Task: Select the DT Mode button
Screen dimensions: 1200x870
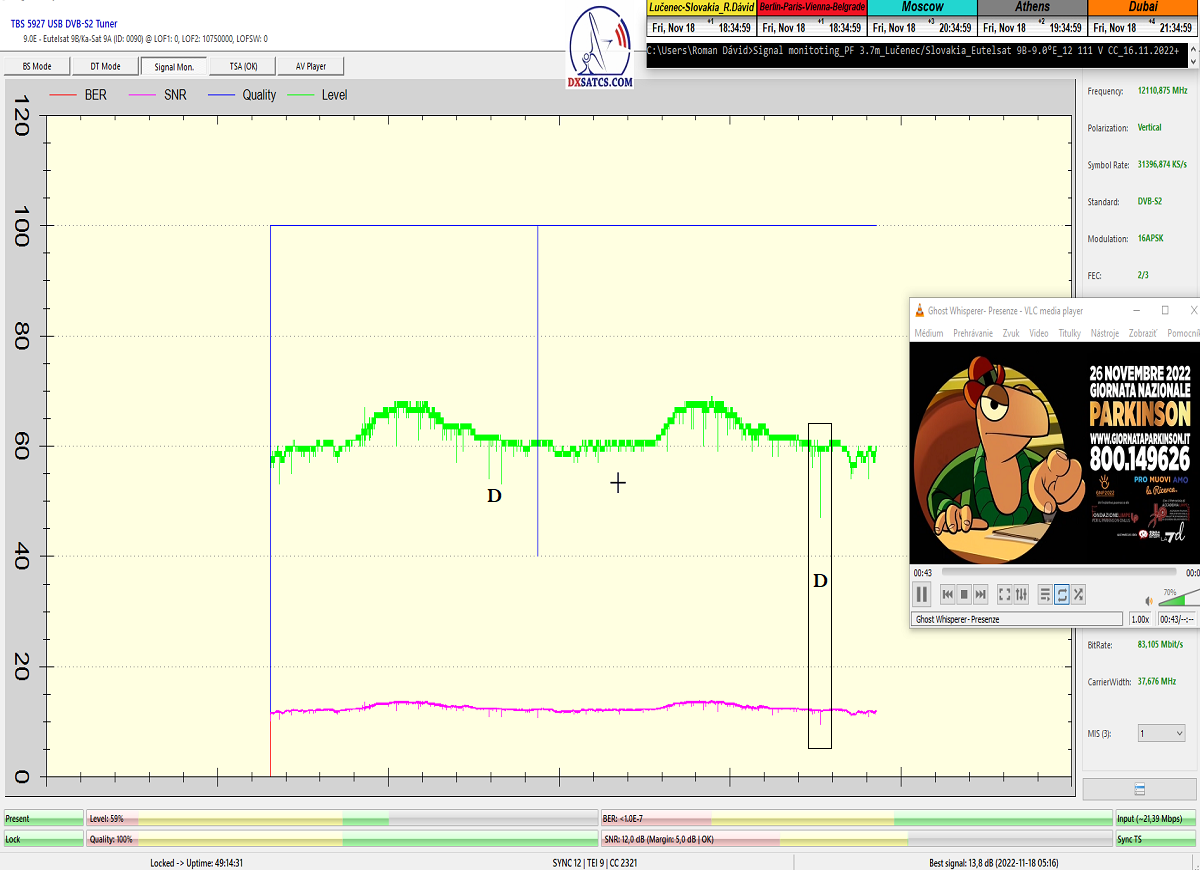Action: [105, 66]
